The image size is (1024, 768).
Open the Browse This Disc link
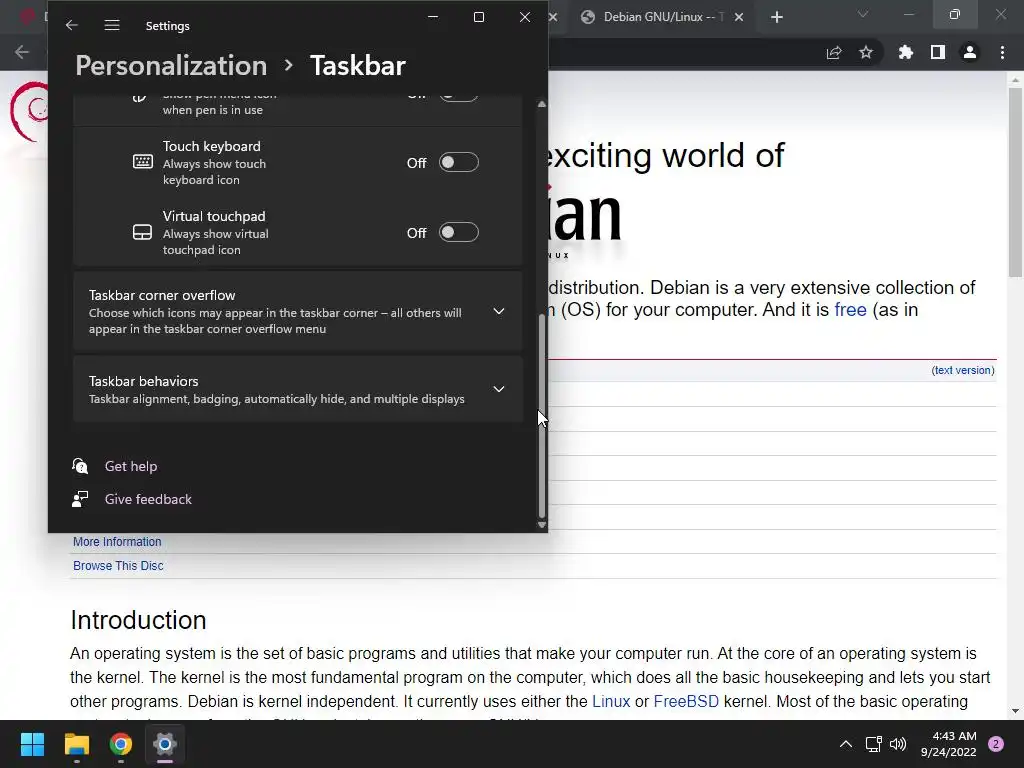[x=118, y=566]
